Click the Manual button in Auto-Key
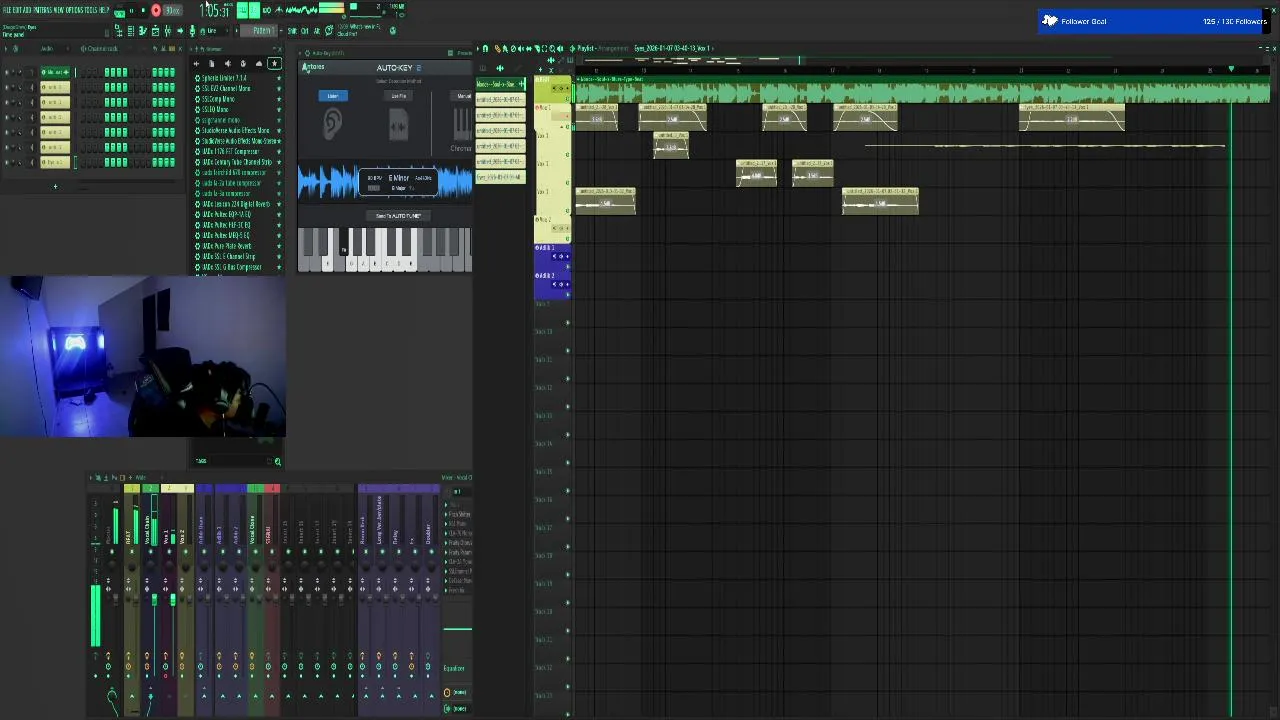The image size is (1280, 720). click(463, 96)
